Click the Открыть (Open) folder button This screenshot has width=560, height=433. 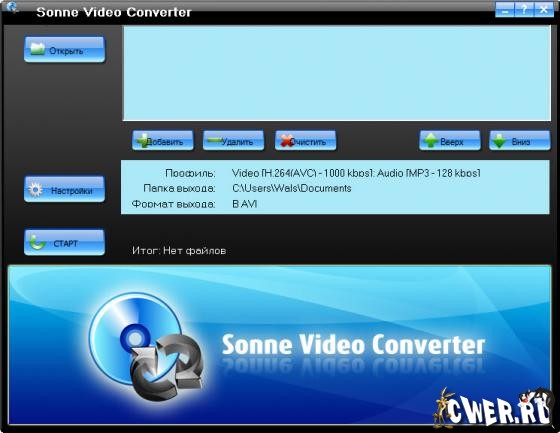65,50
